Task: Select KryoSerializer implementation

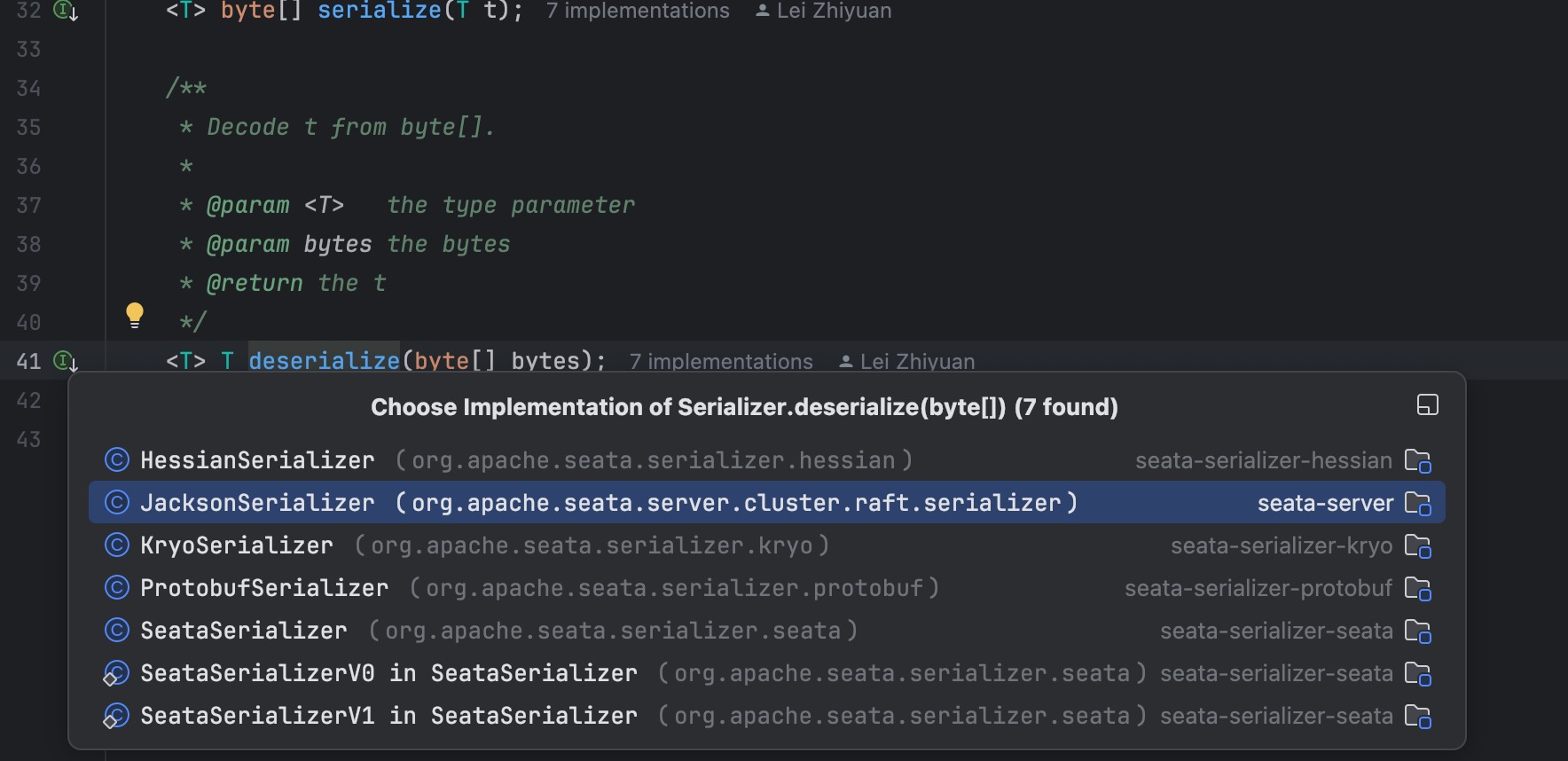Action: click(767, 545)
